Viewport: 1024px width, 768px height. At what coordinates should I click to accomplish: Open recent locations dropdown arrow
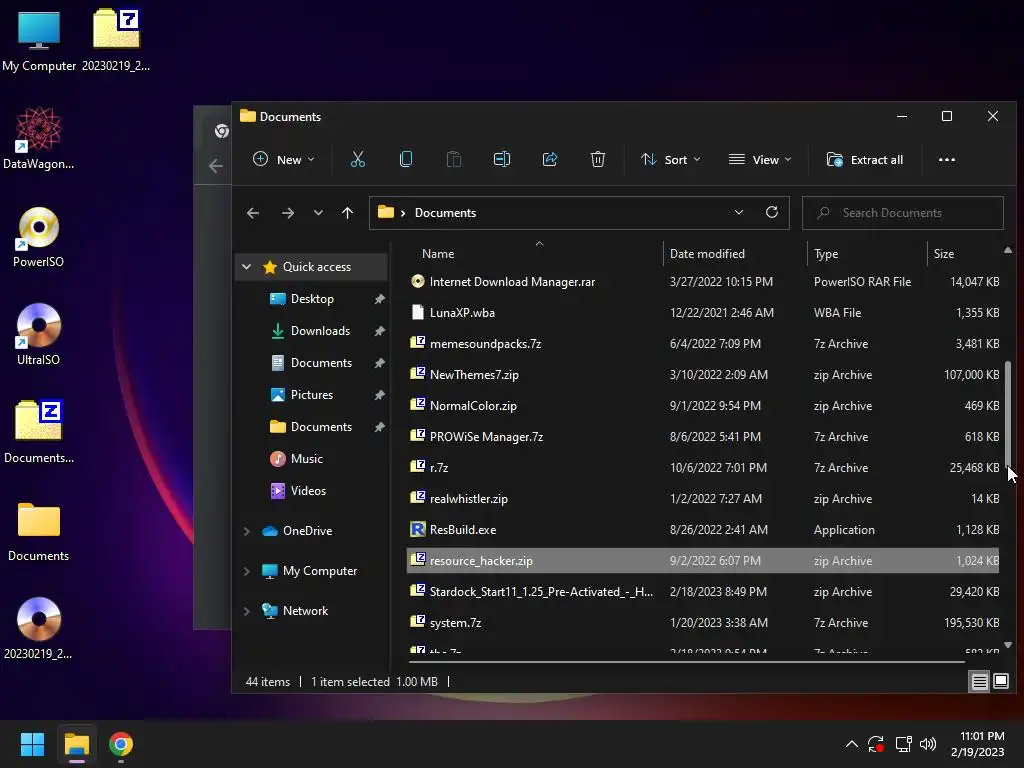click(318, 213)
